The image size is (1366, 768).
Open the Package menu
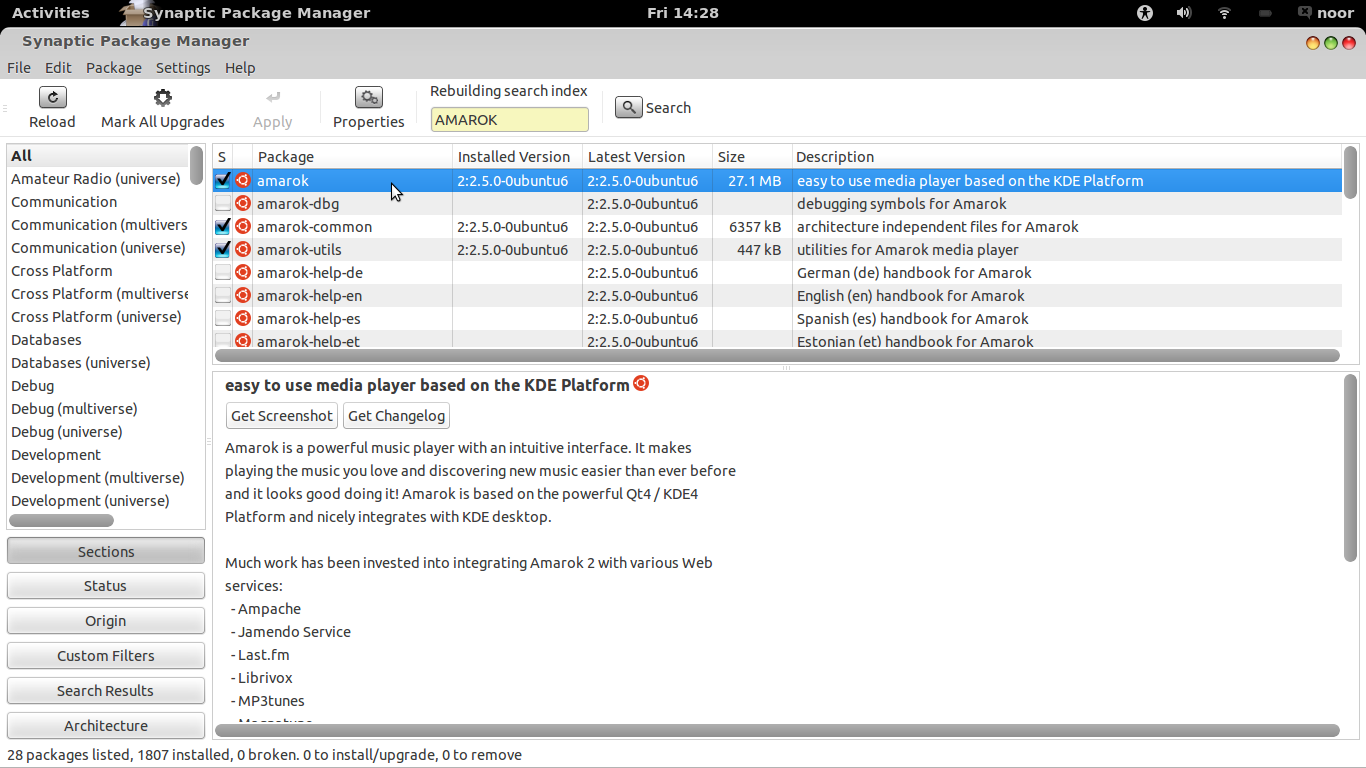114,68
